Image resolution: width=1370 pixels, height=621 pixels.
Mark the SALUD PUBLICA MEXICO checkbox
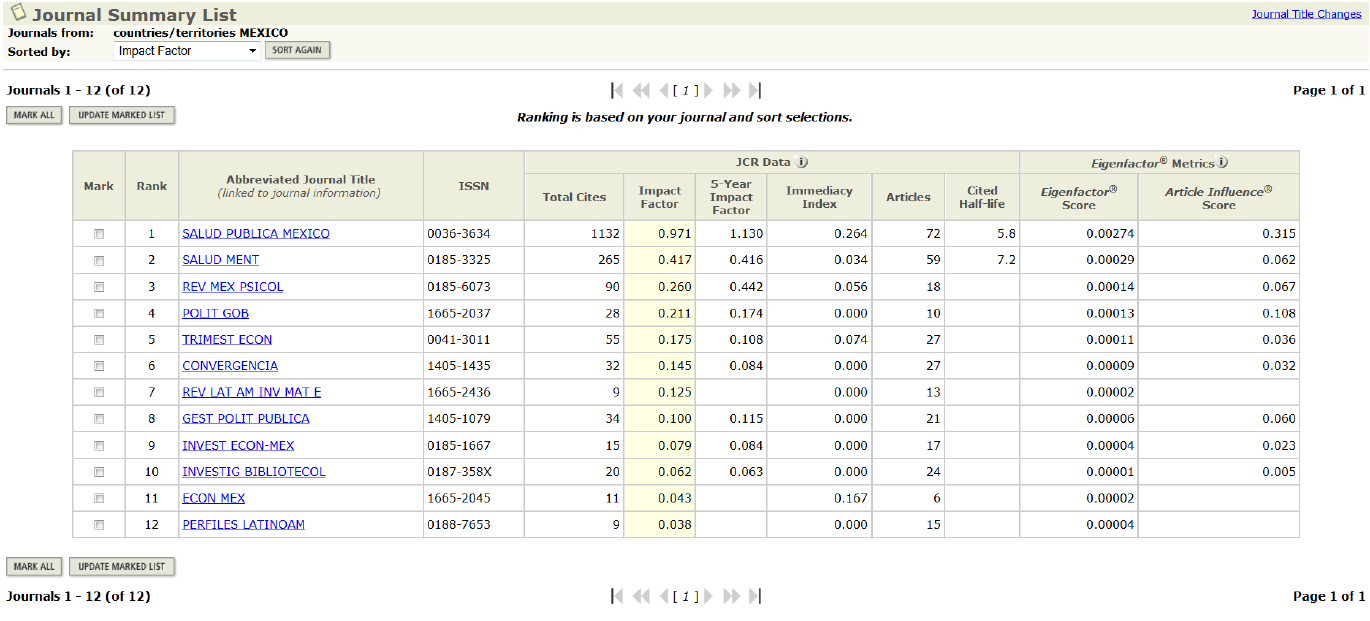pos(99,234)
